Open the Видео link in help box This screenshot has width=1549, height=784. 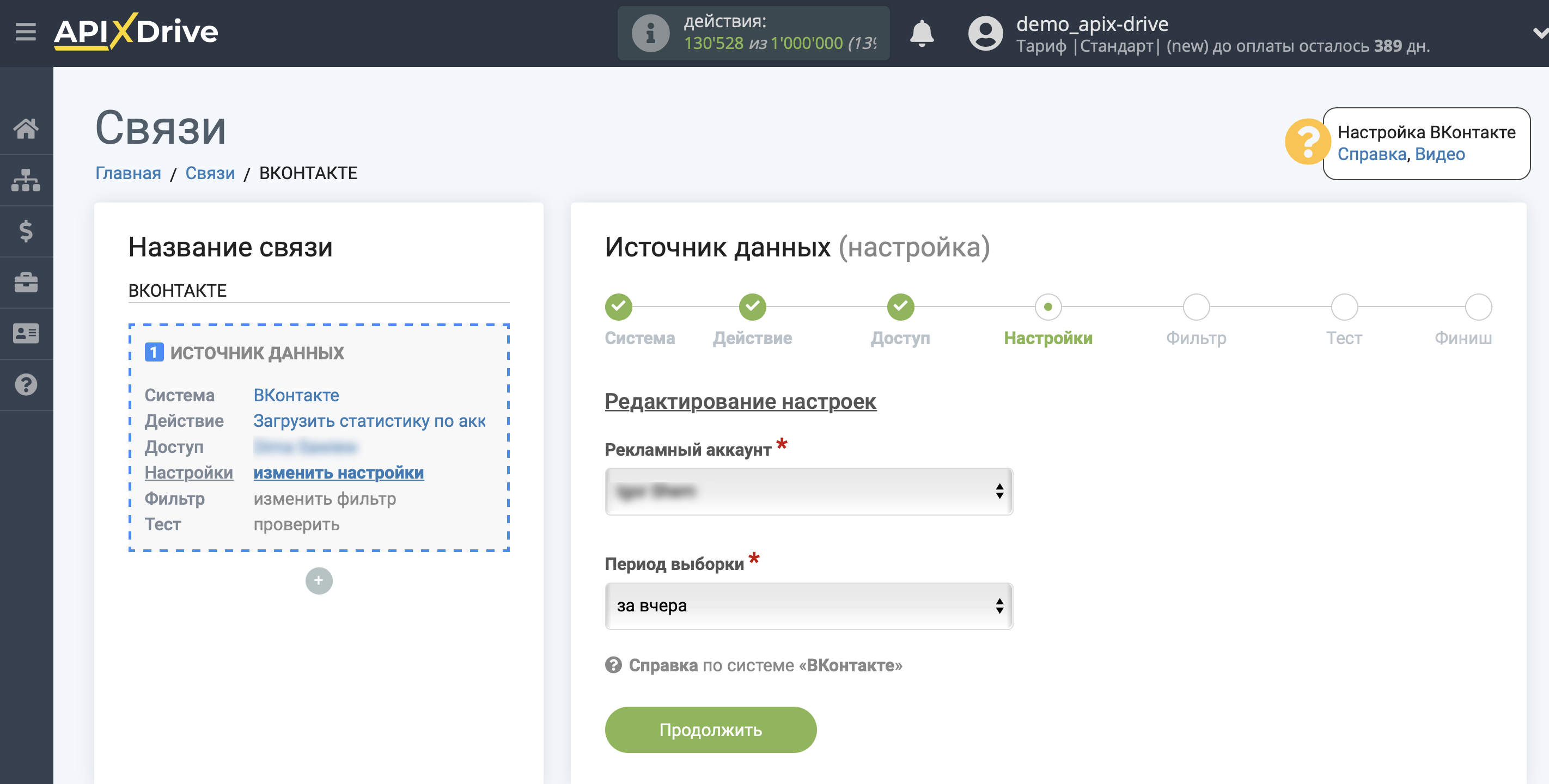(1439, 154)
